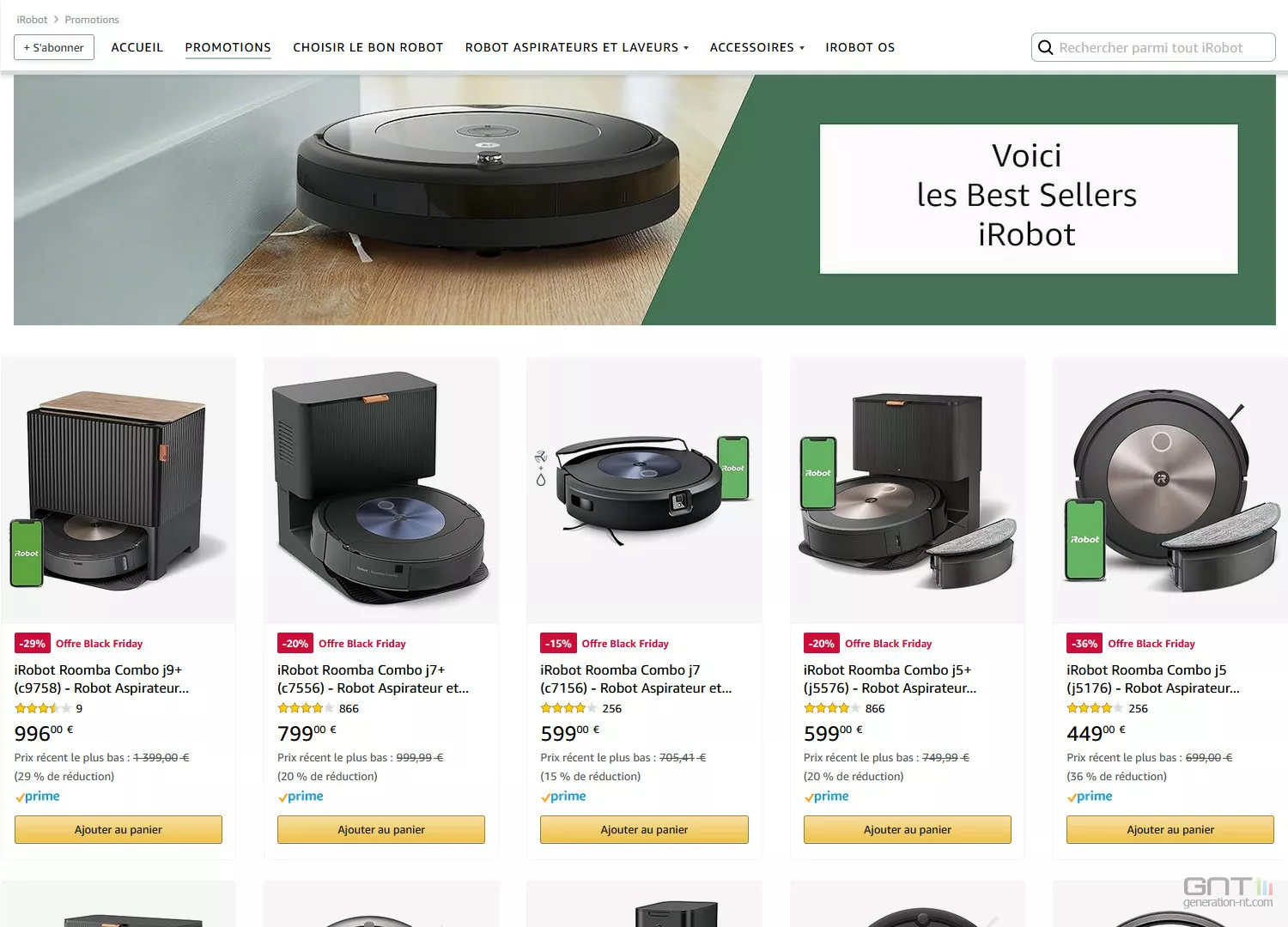The image size is (1288, 927).
Task: Expand the Accessoires dropdown menu
Action: click(x=756, y=47)
